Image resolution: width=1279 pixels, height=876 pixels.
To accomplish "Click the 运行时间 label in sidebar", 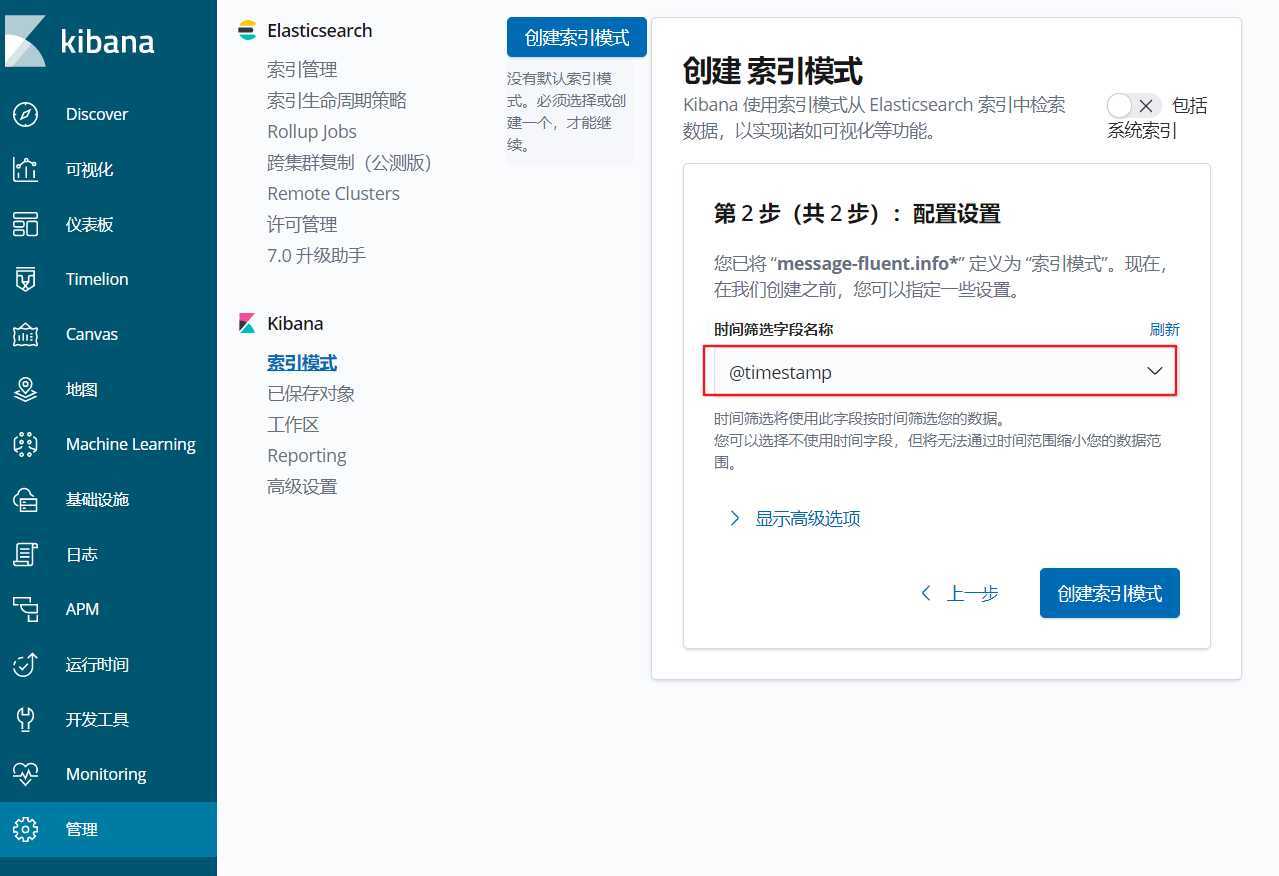I will [98, 664].
